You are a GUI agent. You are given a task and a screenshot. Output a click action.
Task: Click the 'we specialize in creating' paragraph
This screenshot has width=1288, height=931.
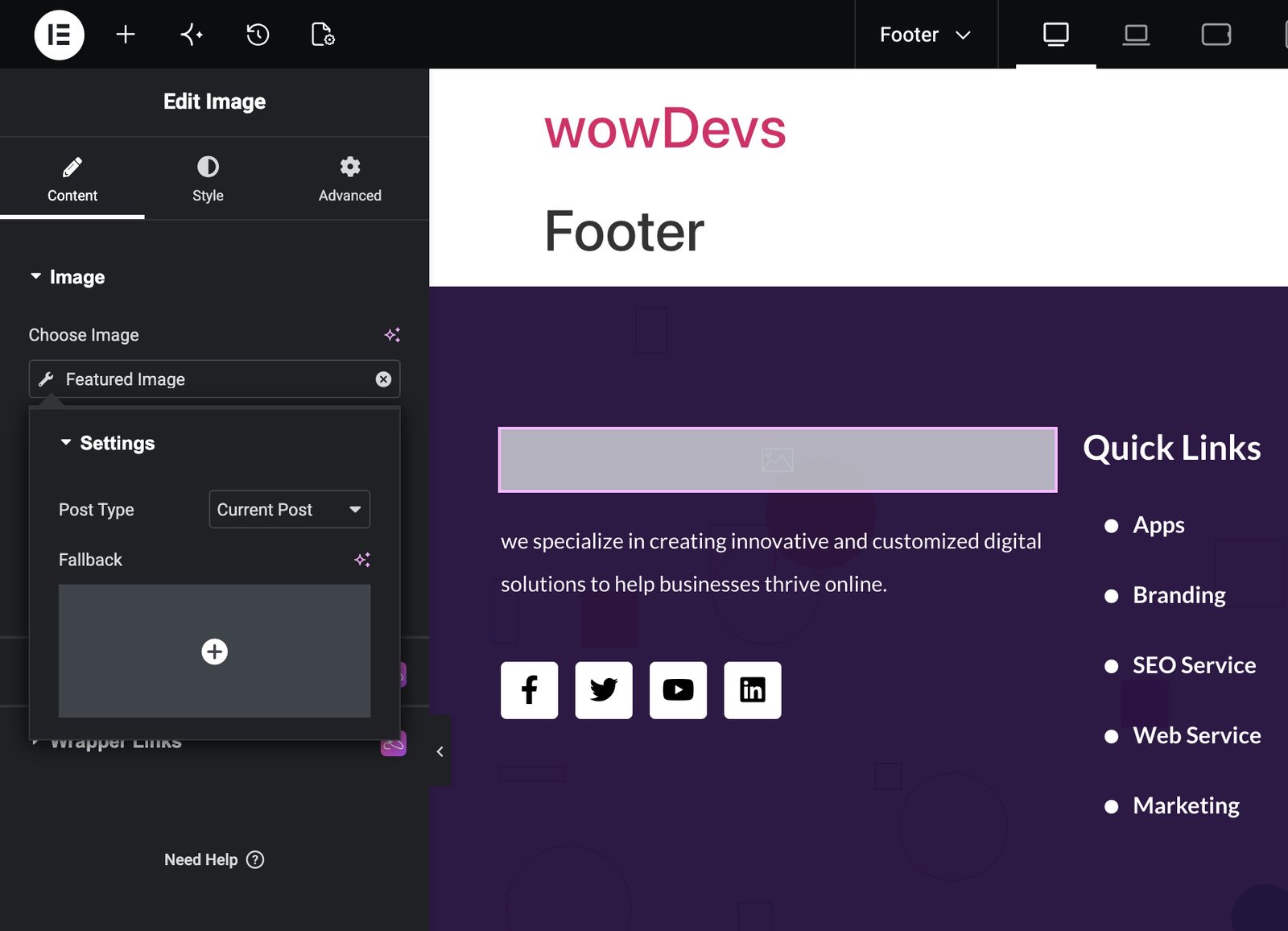[x=771, y=562]
